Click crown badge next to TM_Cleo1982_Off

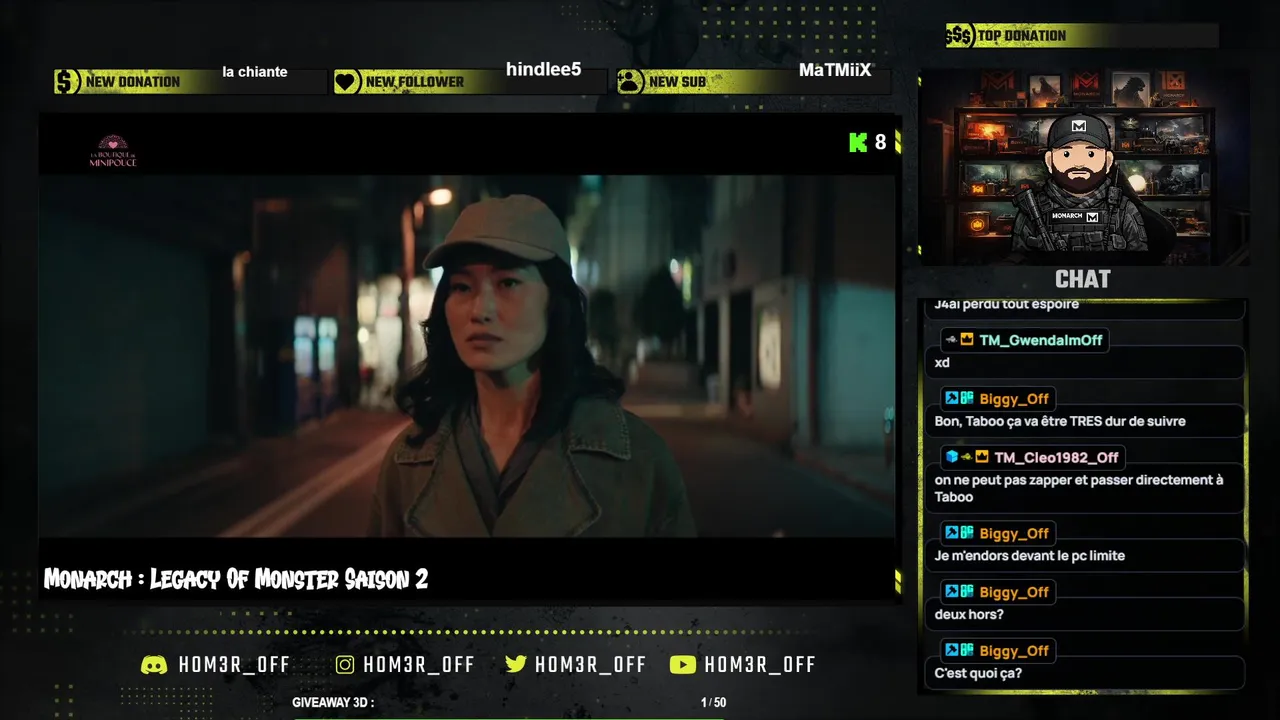click(982, 457)
